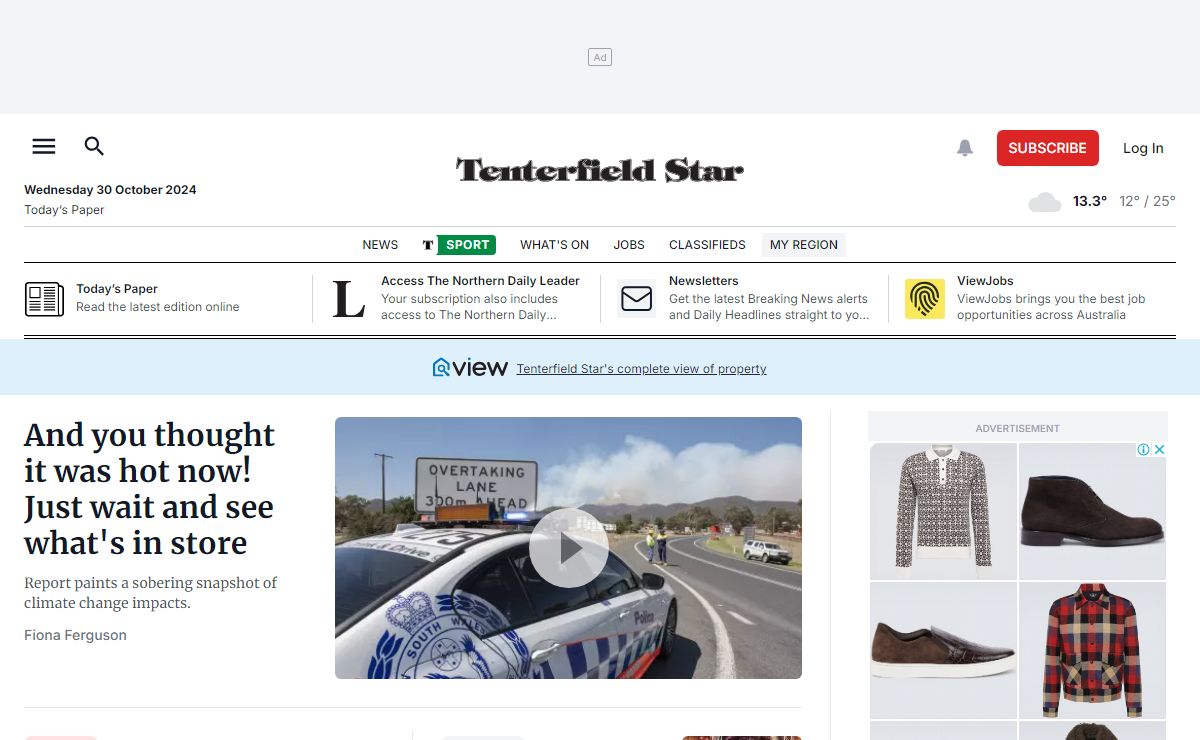Open the MY REGION menu item
The width and height of the screenshot is (1200, 740).
coord(804,245)
